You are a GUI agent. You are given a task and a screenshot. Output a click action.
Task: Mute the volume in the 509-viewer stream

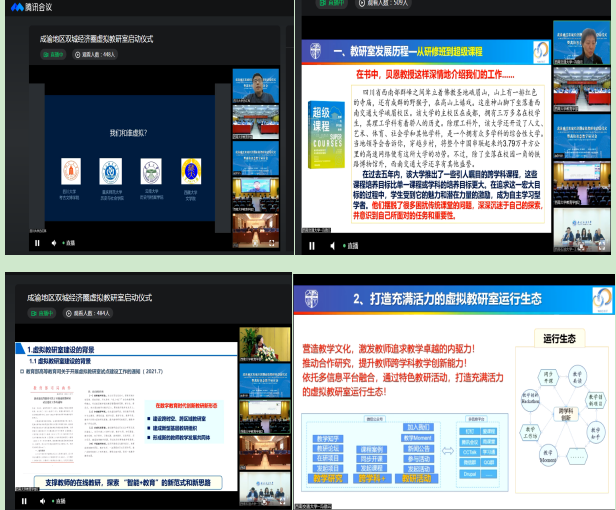(x=333, y=246)
